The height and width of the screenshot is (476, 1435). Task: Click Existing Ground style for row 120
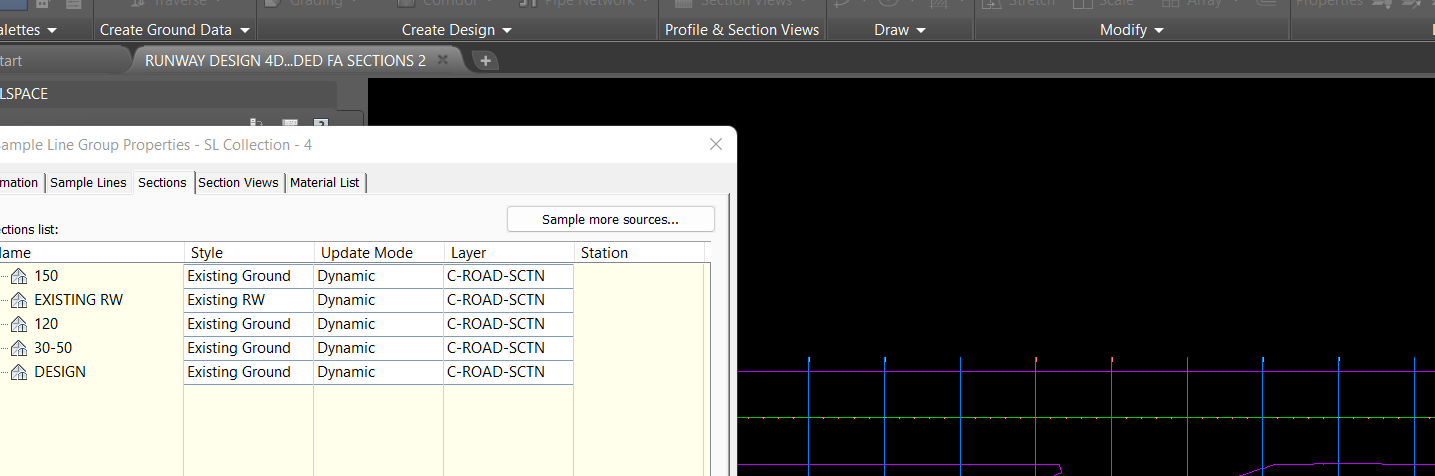pos(248,324)
